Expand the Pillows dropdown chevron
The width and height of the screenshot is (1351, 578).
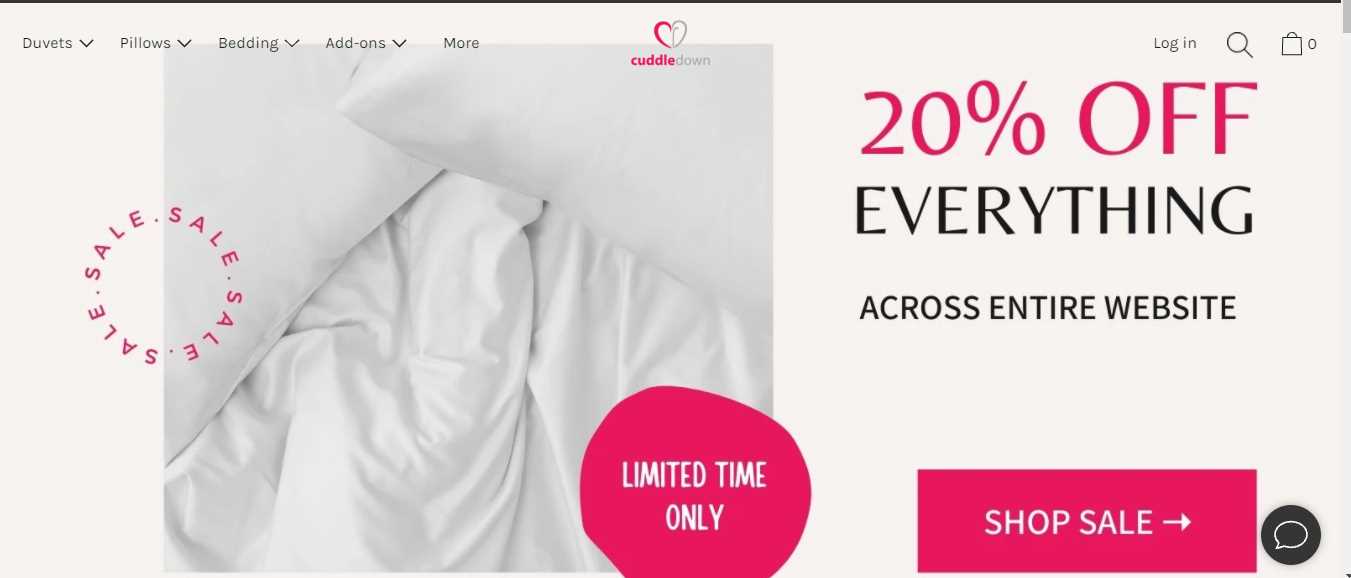coord(184,43)
